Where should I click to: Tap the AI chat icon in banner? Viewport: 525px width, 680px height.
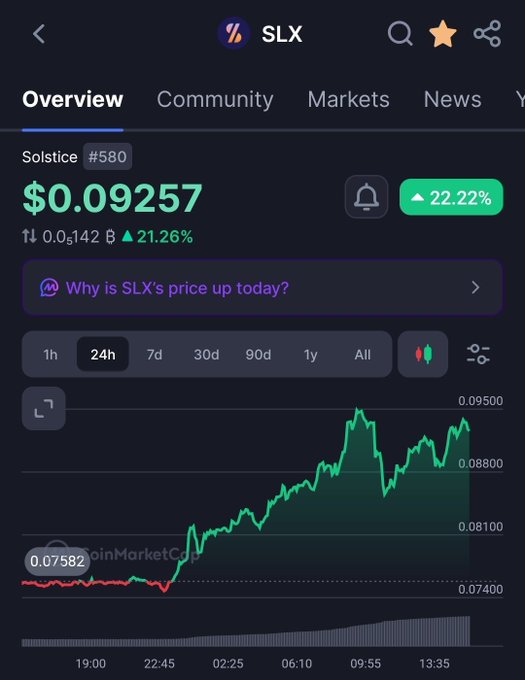coord(49,288)
